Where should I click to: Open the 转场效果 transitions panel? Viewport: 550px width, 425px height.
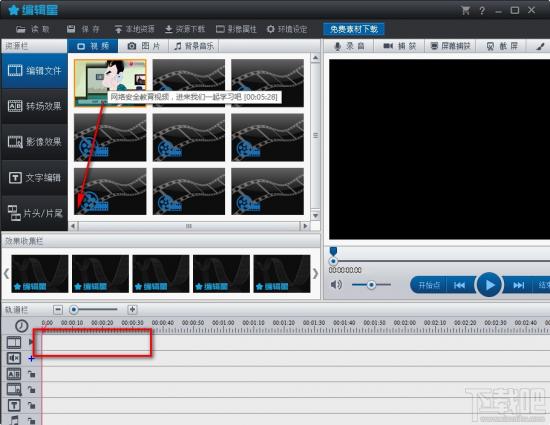coord(34,106)
